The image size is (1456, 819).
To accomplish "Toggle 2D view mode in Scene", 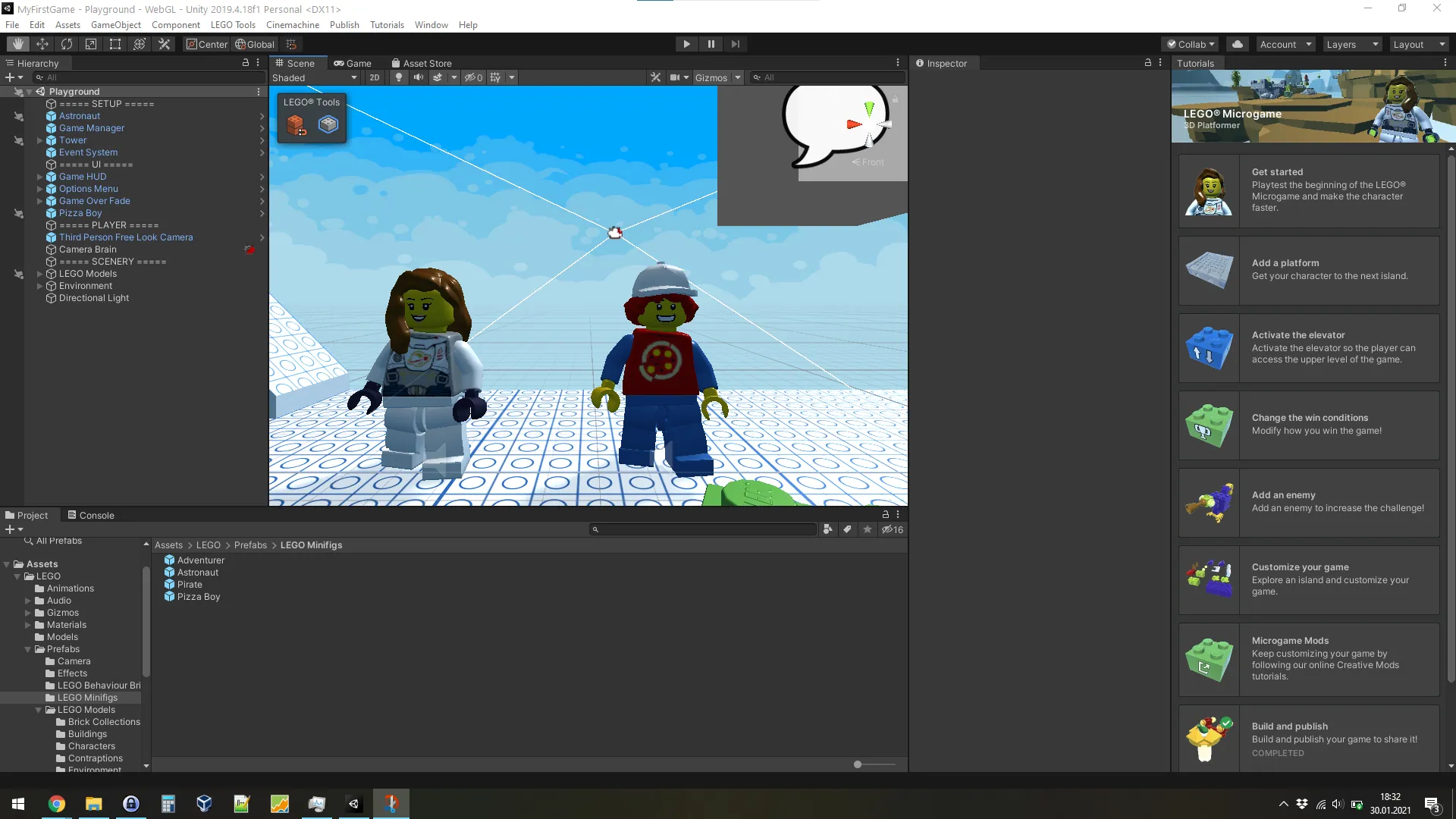I will [375, 77].
